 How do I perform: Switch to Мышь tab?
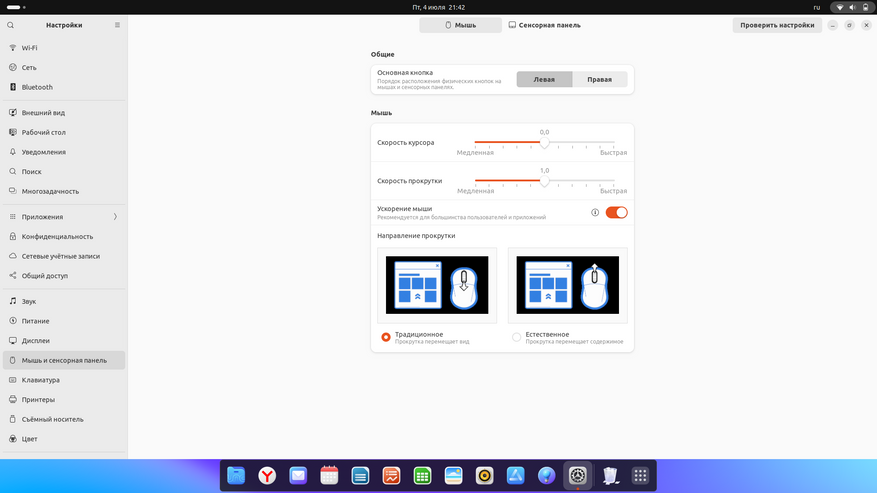(460, 25)
